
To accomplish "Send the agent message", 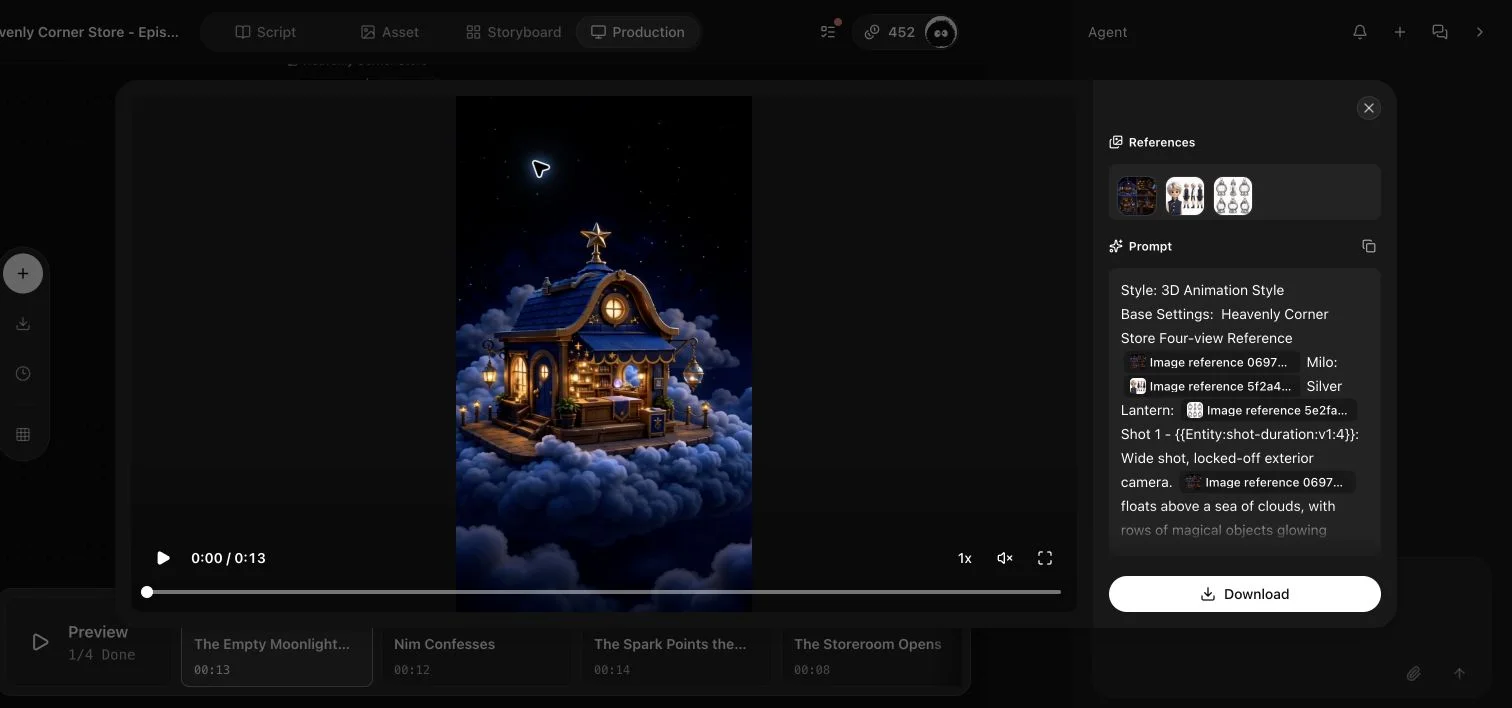I will click(x=1459, y=674).
